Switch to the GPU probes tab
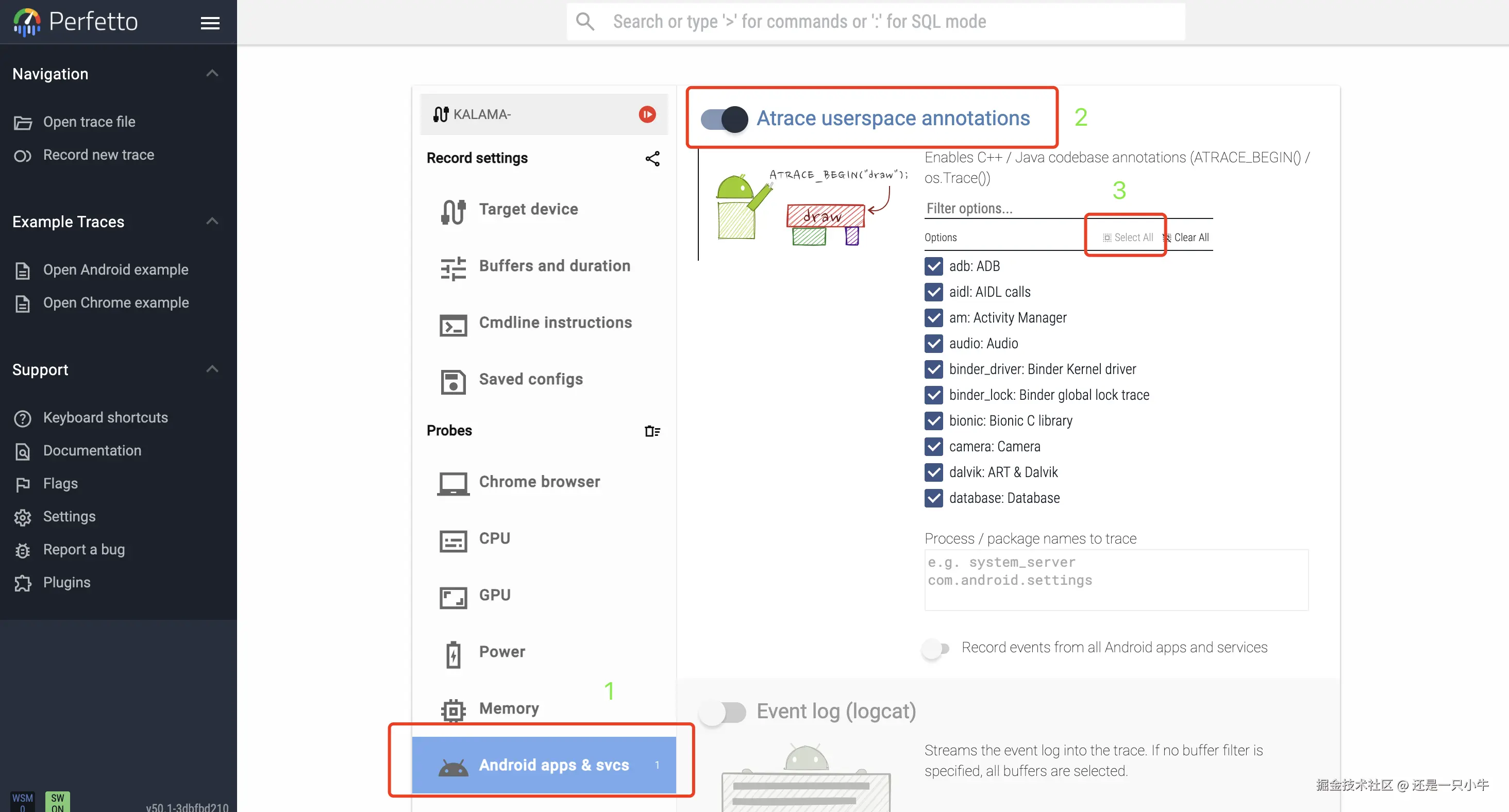This screenshot has width=1509, height=812. pos(494,596)
